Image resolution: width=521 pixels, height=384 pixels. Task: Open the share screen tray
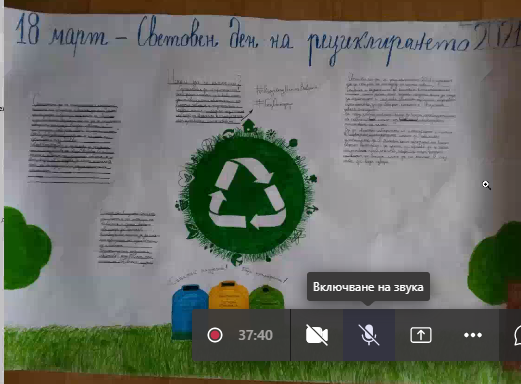[x=421, y=335]
